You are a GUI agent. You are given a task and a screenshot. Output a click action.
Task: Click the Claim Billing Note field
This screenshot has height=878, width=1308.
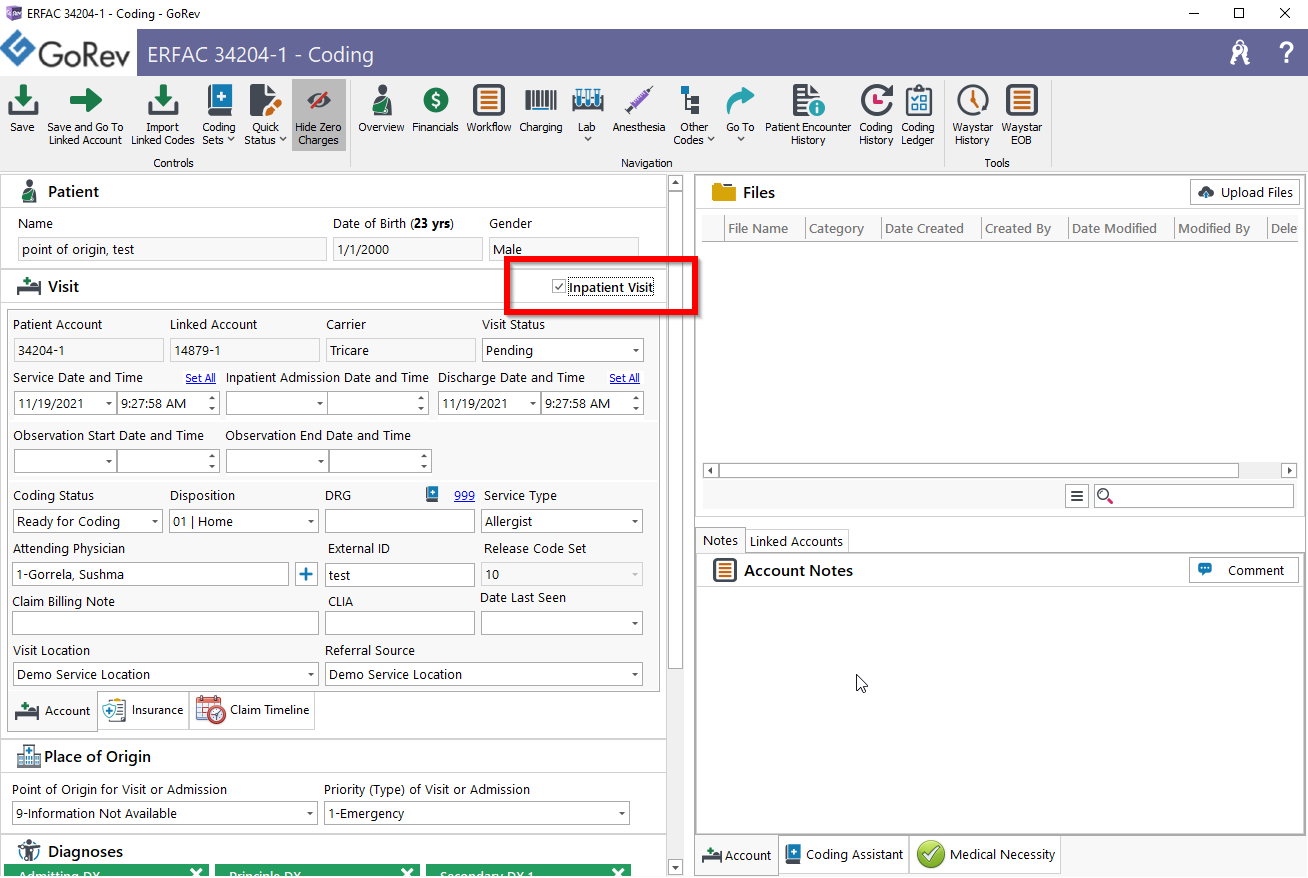165,623
